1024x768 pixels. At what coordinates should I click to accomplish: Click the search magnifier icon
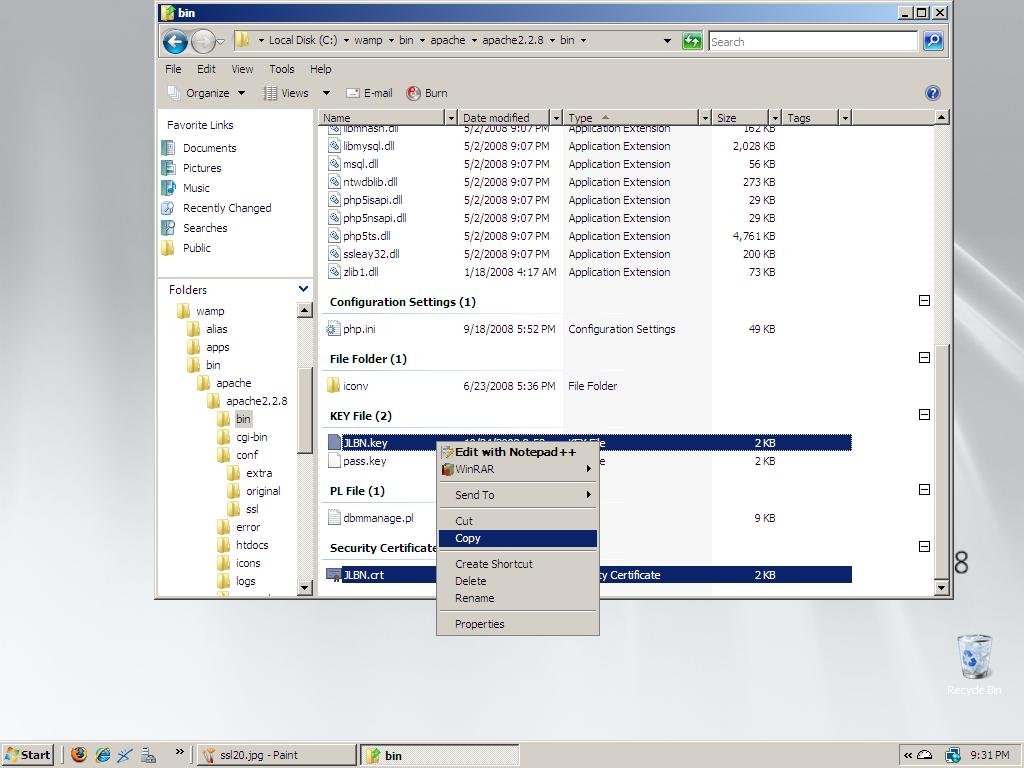point(932,41)
